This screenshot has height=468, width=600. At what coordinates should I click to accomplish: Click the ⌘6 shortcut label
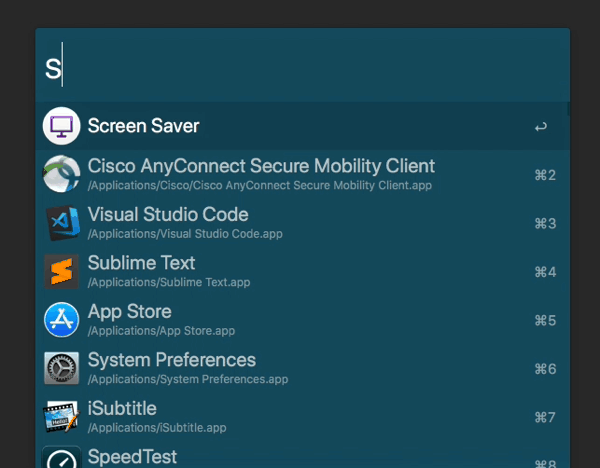coord(545,369)
